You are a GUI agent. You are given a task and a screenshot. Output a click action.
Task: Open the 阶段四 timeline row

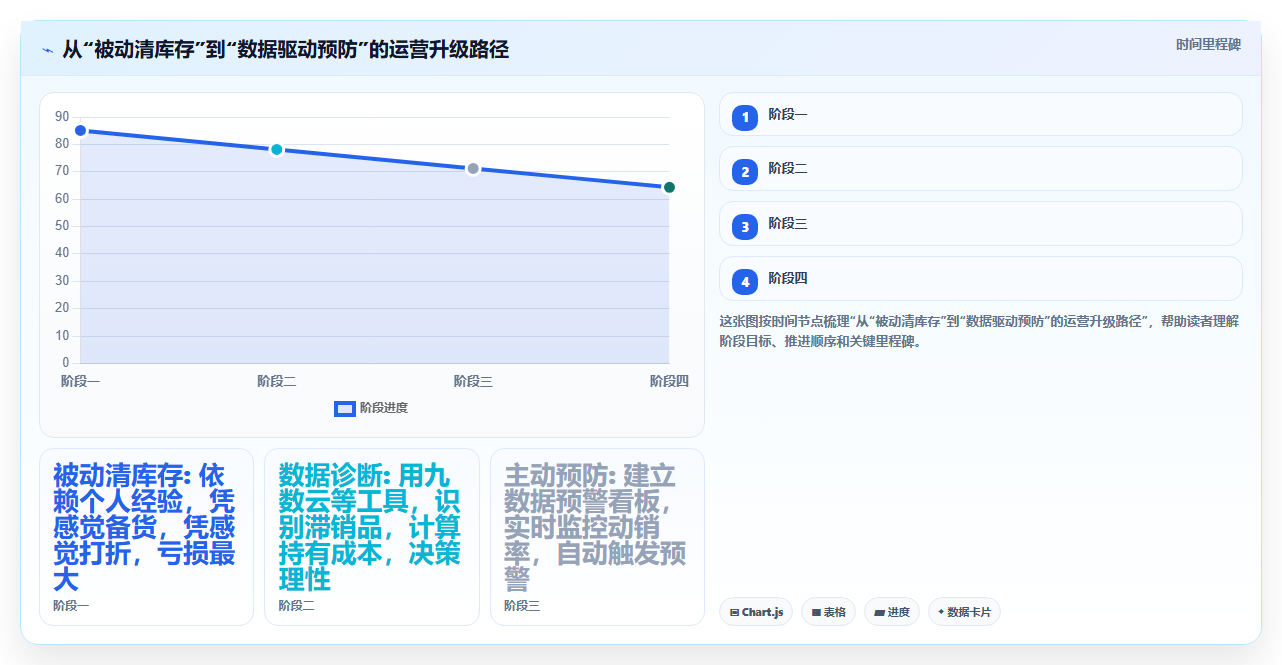click(980, 279)
